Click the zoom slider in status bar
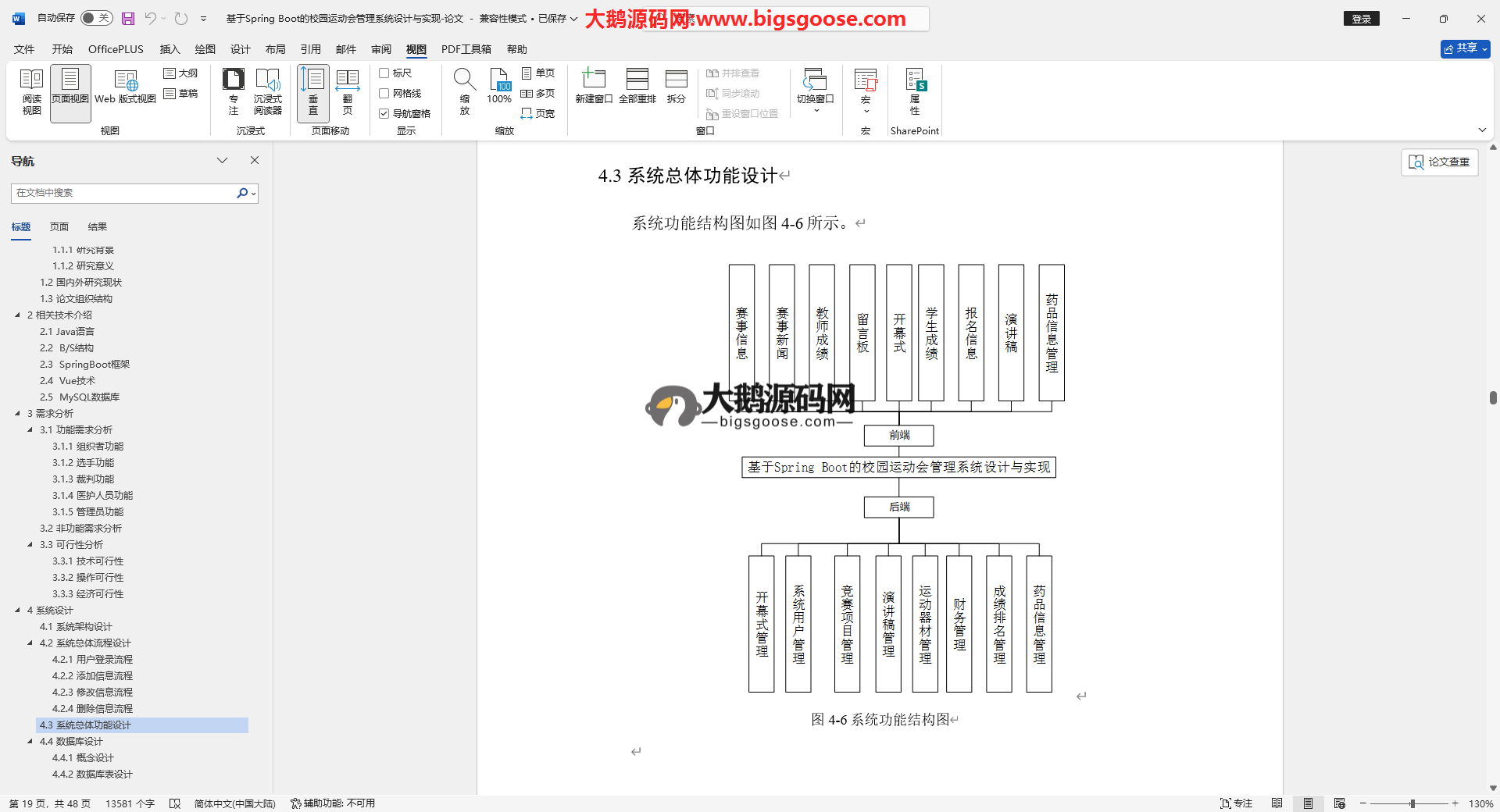The image size is (1500, 812). point(1412,803)
